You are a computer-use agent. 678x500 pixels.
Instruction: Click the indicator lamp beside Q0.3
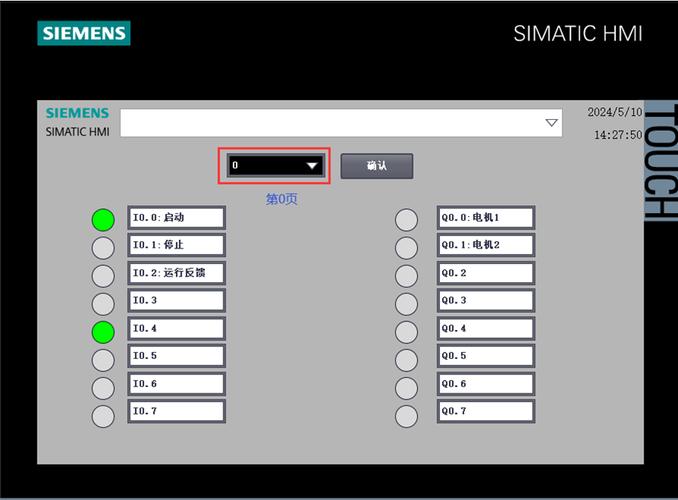tap(406, 304)
